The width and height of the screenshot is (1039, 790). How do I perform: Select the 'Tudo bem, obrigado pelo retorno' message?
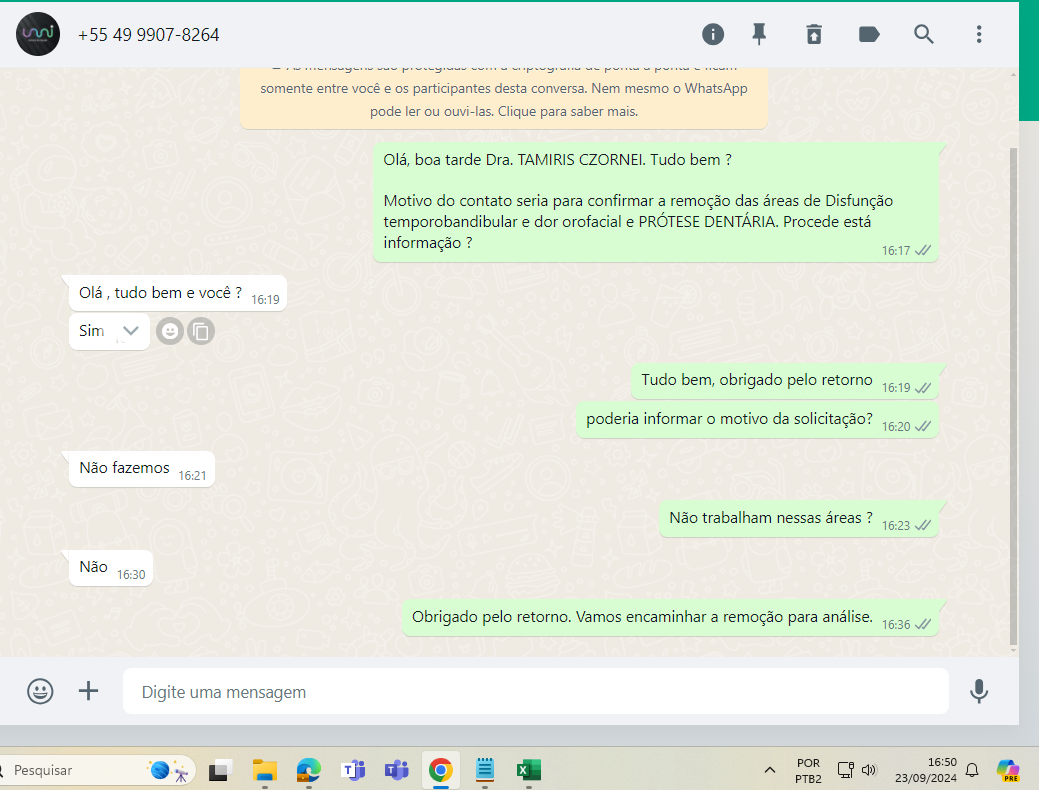pos(785,381)
